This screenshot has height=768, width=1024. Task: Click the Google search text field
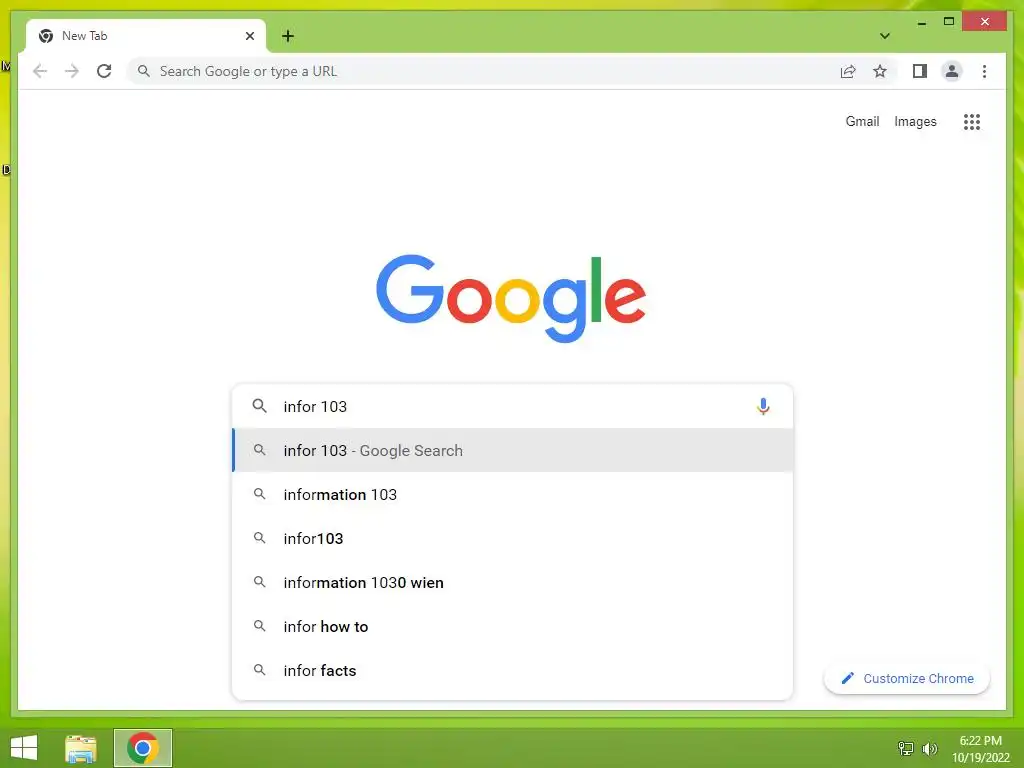tap(513, 406)
